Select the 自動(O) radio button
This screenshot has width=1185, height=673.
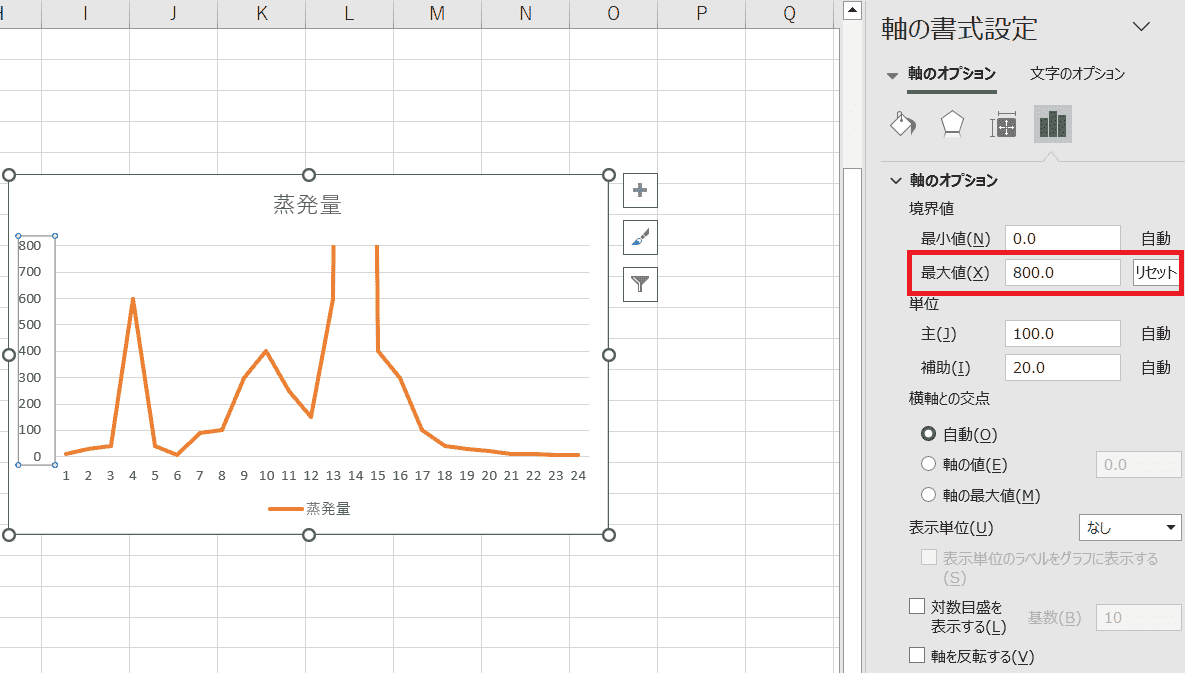click(x=928, y=434)
